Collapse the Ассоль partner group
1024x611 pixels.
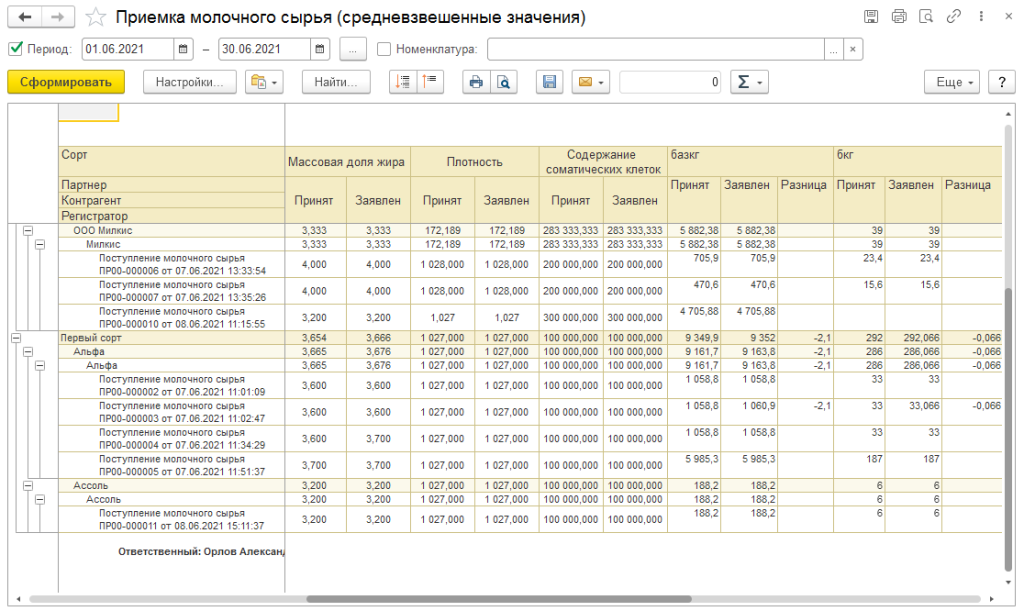point(27,484)
